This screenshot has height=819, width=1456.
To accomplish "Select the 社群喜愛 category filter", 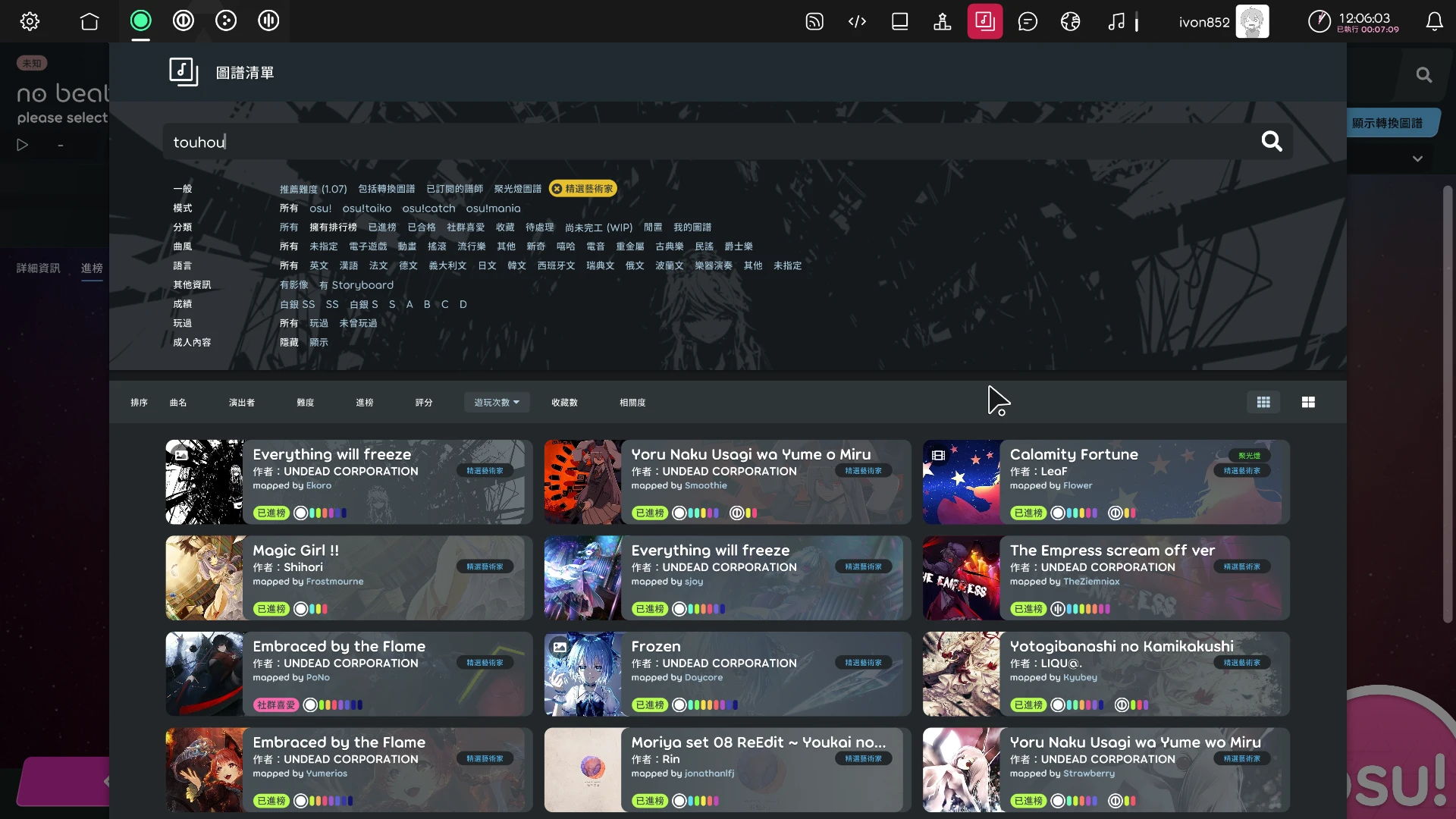I will 466,227.
